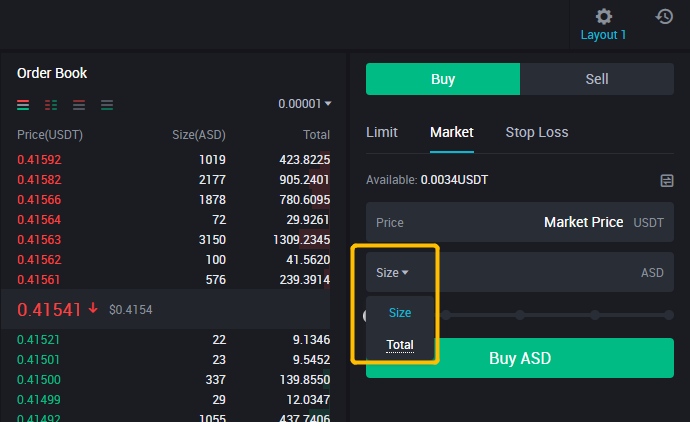Toggle to Sell side
Image resolution: width=690 pixels, height=422 pixels.
pos(597,79)
